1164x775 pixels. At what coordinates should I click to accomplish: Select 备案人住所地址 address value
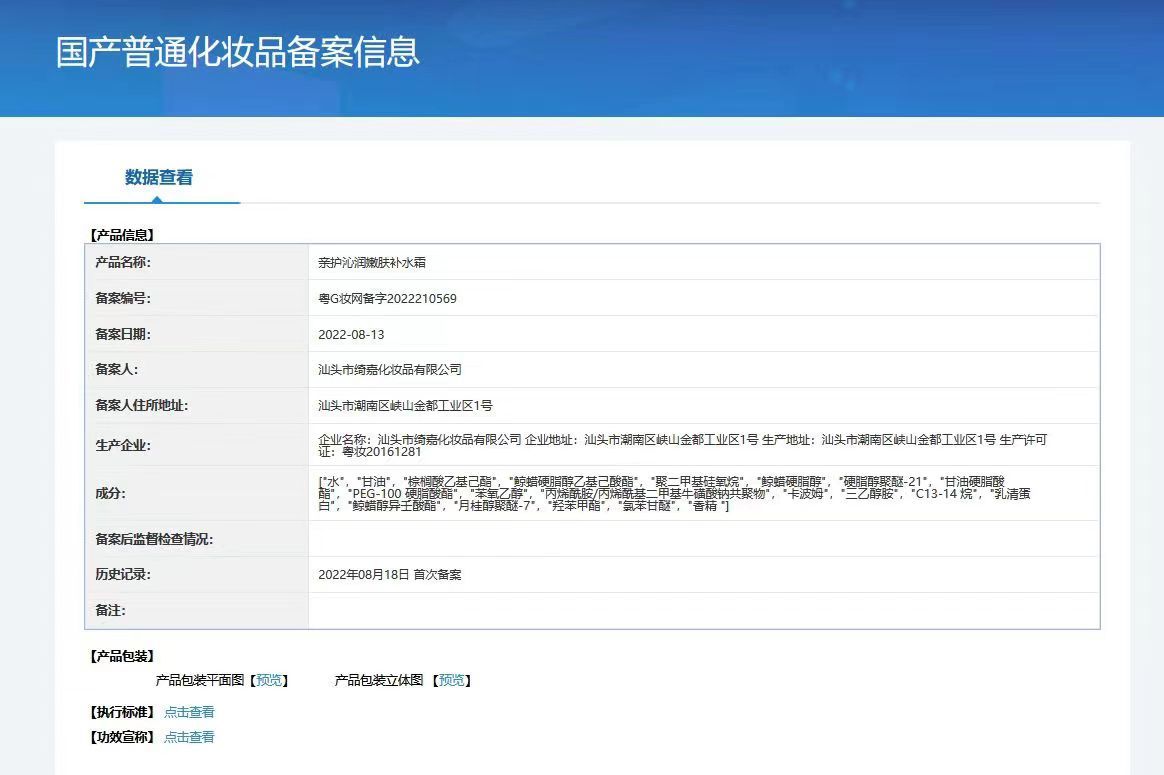tap(405, 405)
